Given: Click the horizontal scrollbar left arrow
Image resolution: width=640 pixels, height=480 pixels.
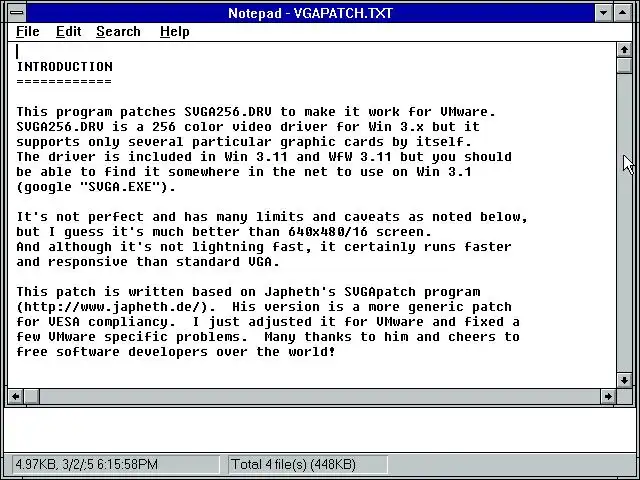Looking at the screenshot, I should (16, 396).
